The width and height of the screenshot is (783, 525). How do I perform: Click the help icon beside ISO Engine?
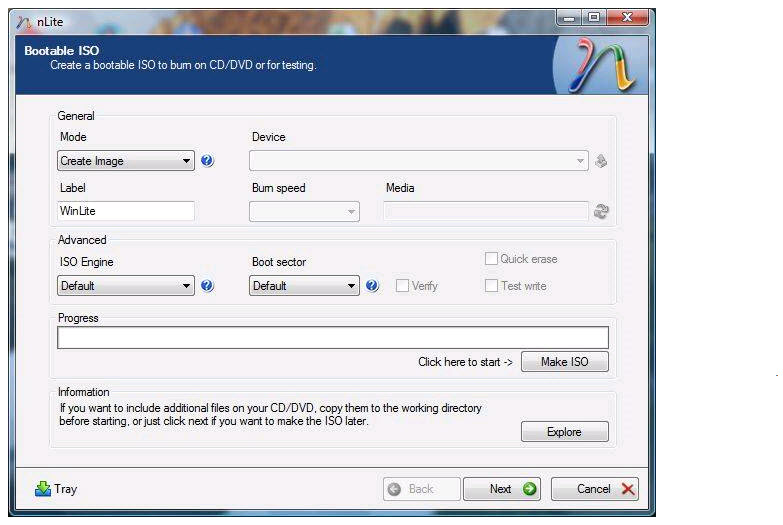point(207,286)
